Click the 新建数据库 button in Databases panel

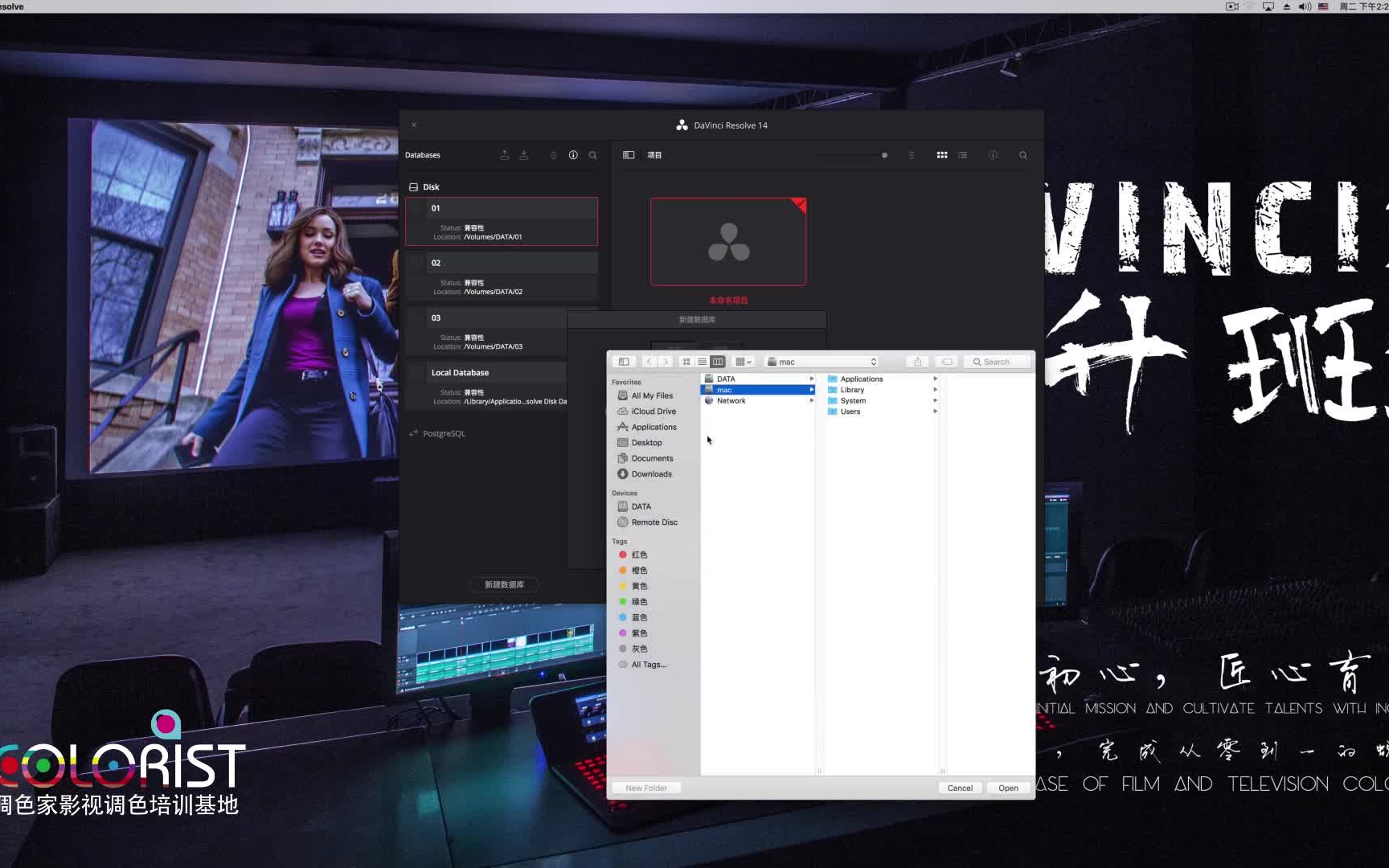coord(504,584)
